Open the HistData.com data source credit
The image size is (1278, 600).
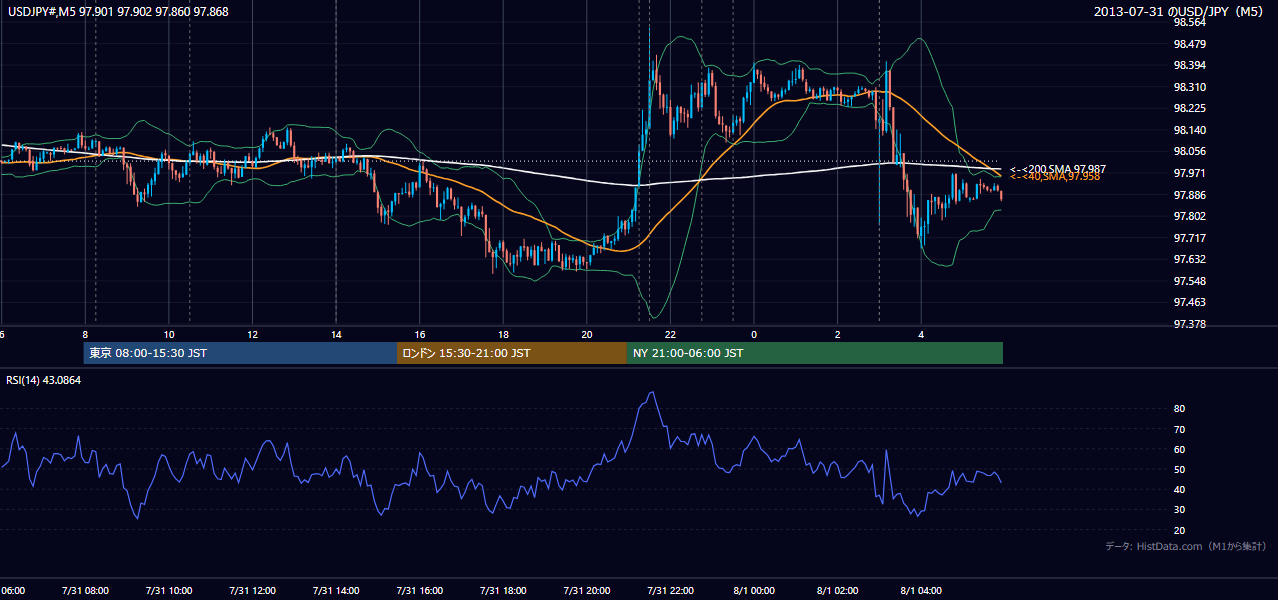[x=1186, y=546]
